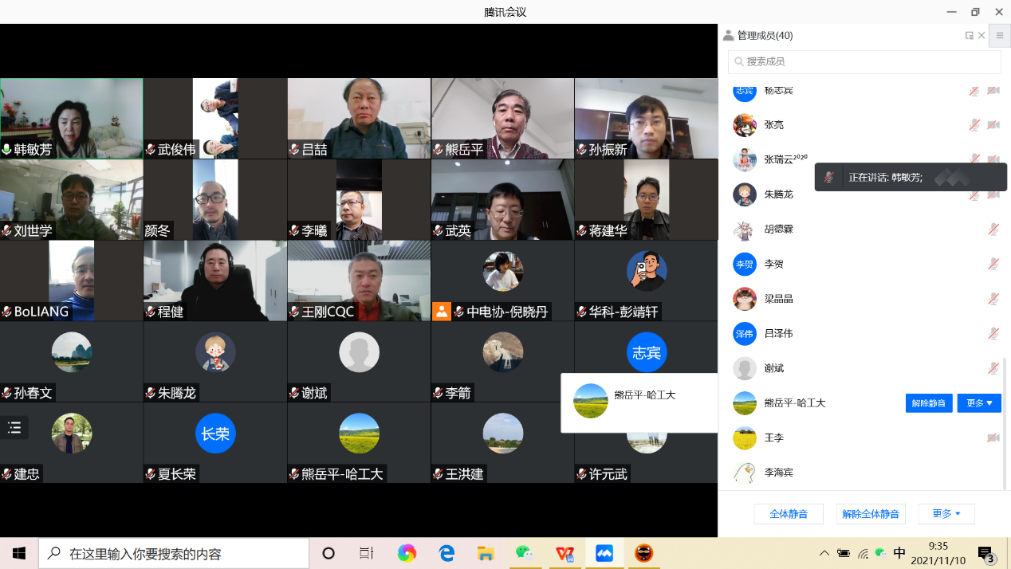Select 韩敏芳's video thumbnail
Screen dimensions: 1011x569
coord(71,117)
